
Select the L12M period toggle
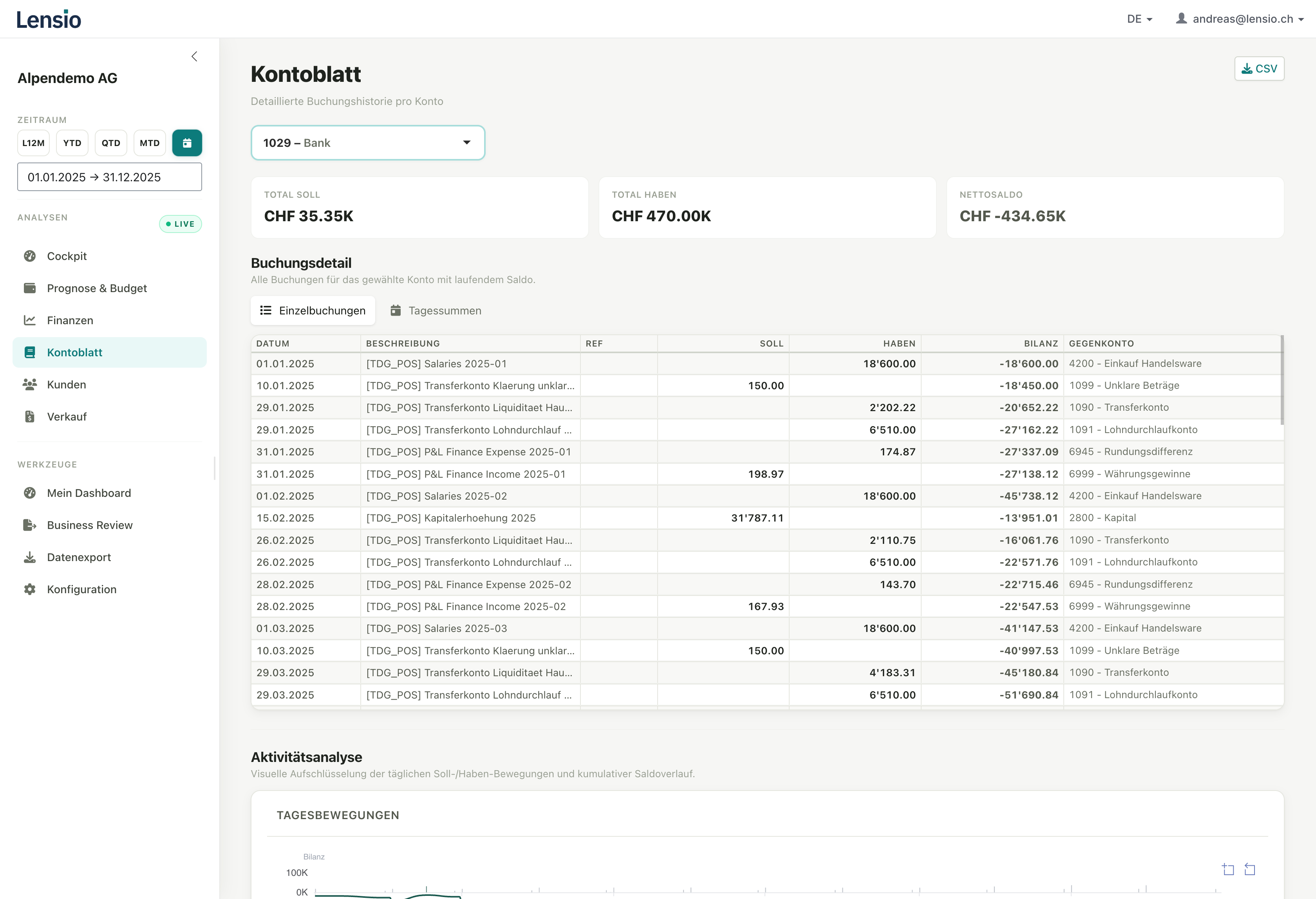pos(33,143)
